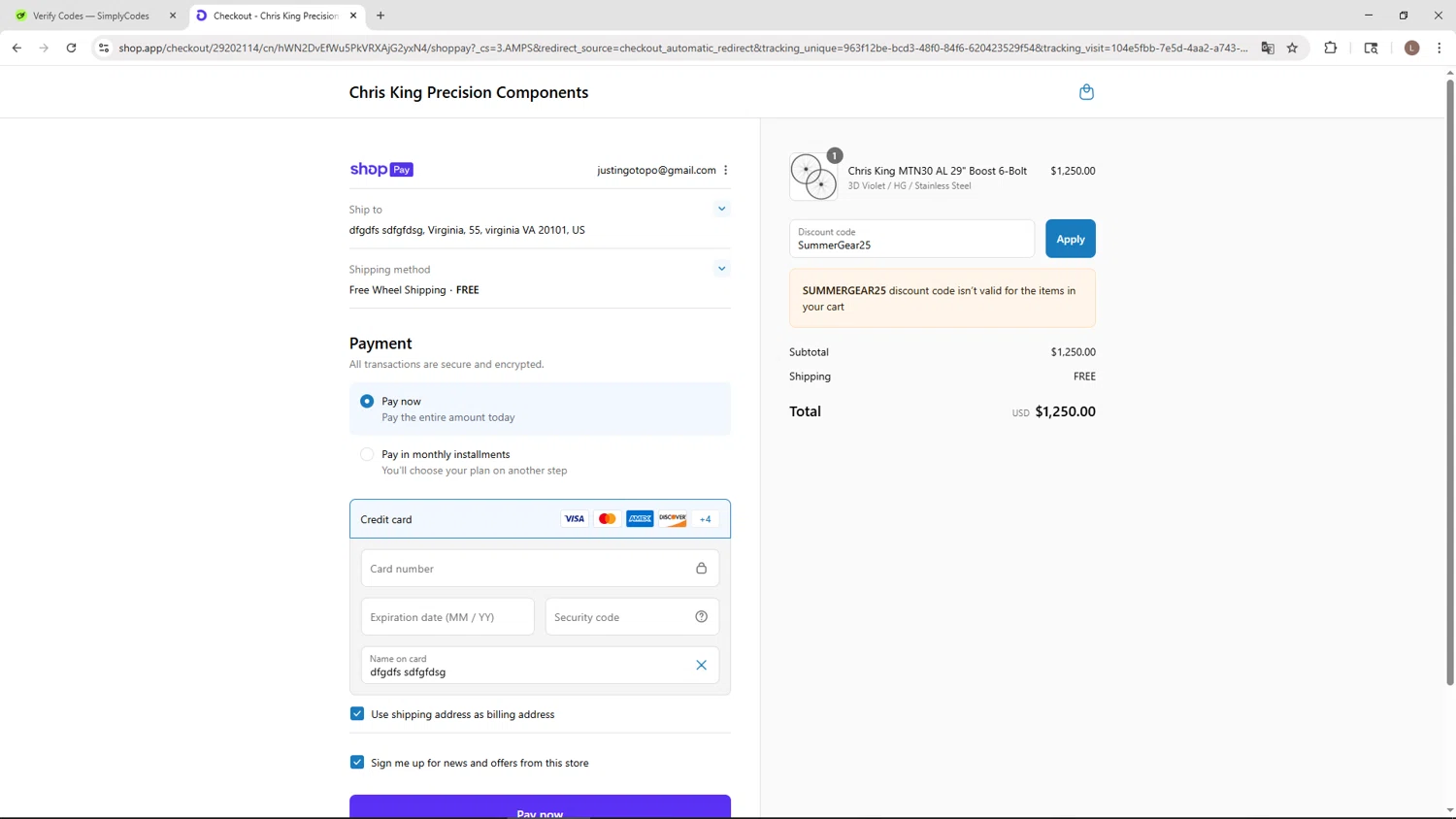Open the shopping bag cart icon
Screen dimensions: 1456x819
tap(1086, 92)
